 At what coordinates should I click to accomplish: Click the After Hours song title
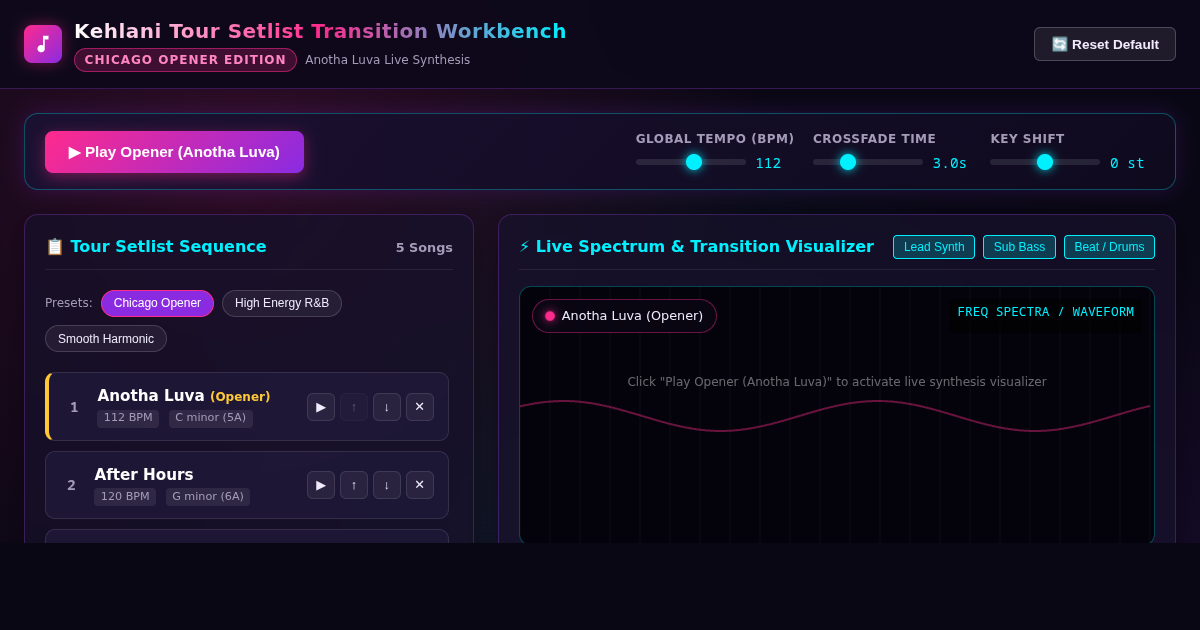click(x=144, y=475)
